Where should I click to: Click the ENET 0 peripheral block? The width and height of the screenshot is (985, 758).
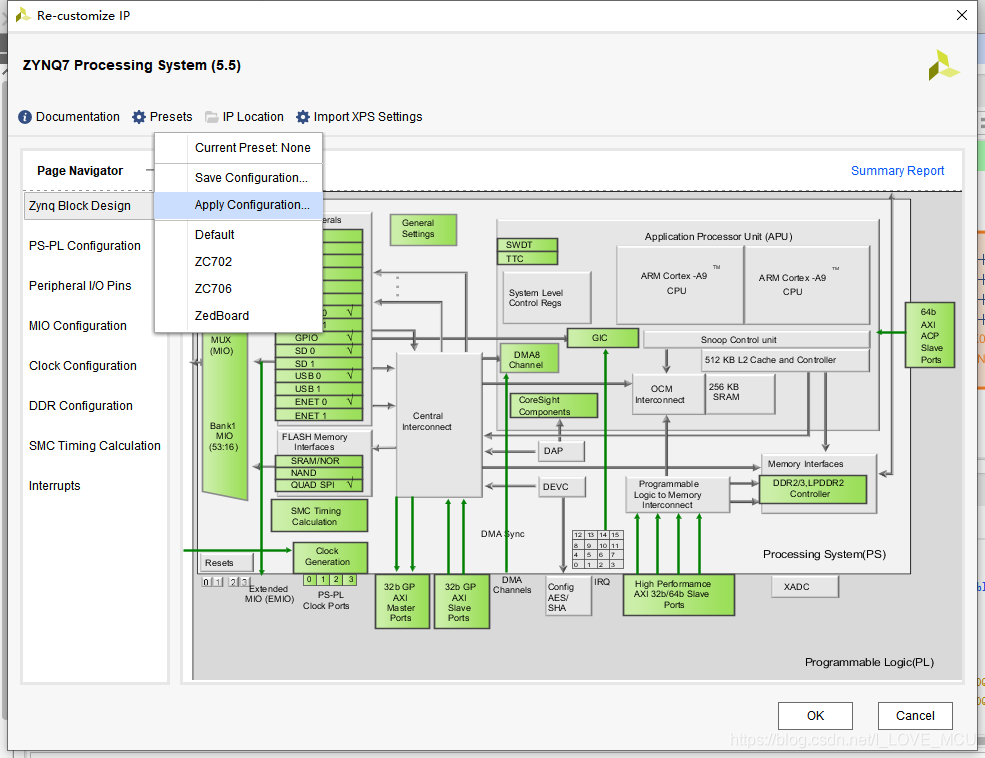point(318,402)
